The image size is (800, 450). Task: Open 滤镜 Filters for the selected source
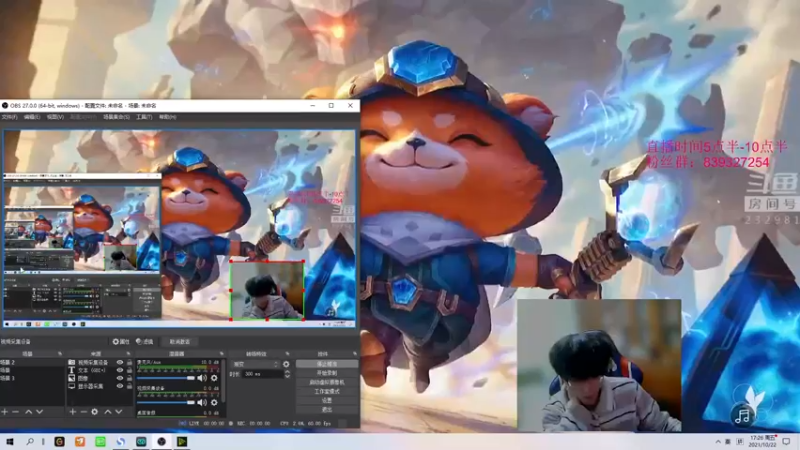pyautogui.click(x=145, y=342)
